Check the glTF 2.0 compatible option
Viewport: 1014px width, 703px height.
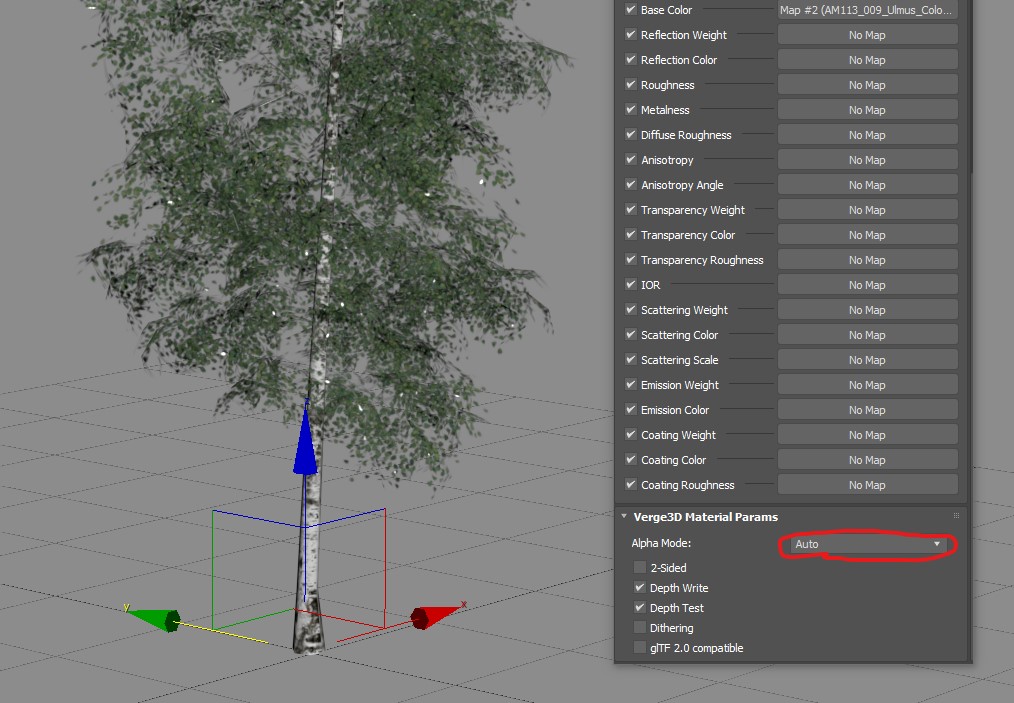click(640, 647)
